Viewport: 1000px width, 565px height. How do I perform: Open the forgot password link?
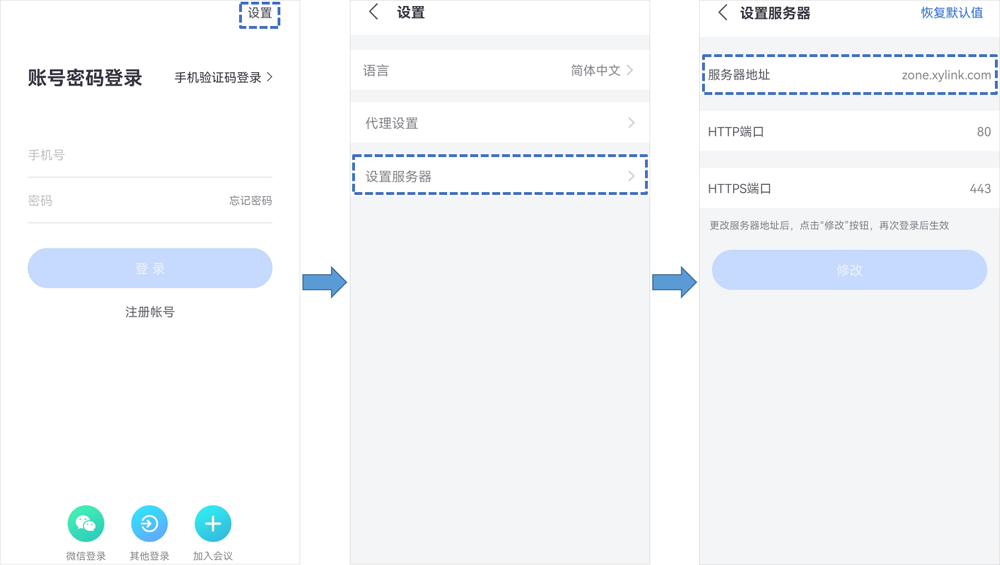click(250, 201)
